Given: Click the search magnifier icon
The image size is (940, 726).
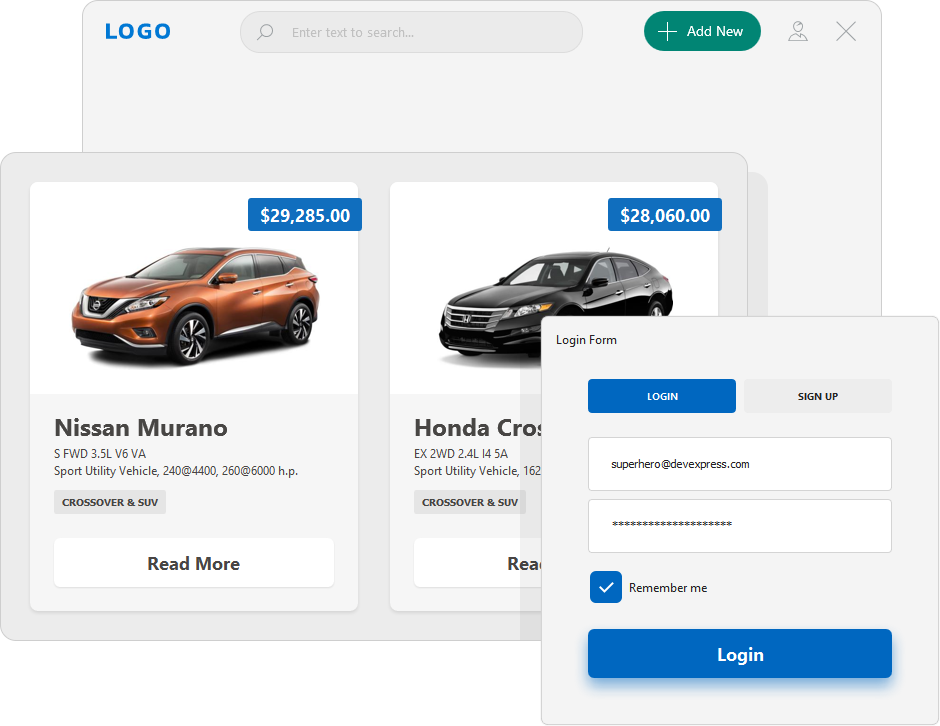Looking at the screenshot, I should pyautogui.click(x=263, y=31).
